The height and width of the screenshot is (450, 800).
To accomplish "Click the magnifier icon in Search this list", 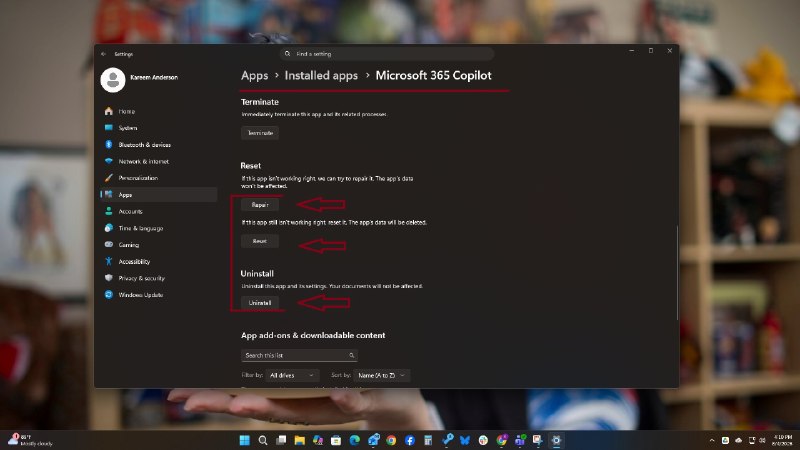I will tap(352, 355).
